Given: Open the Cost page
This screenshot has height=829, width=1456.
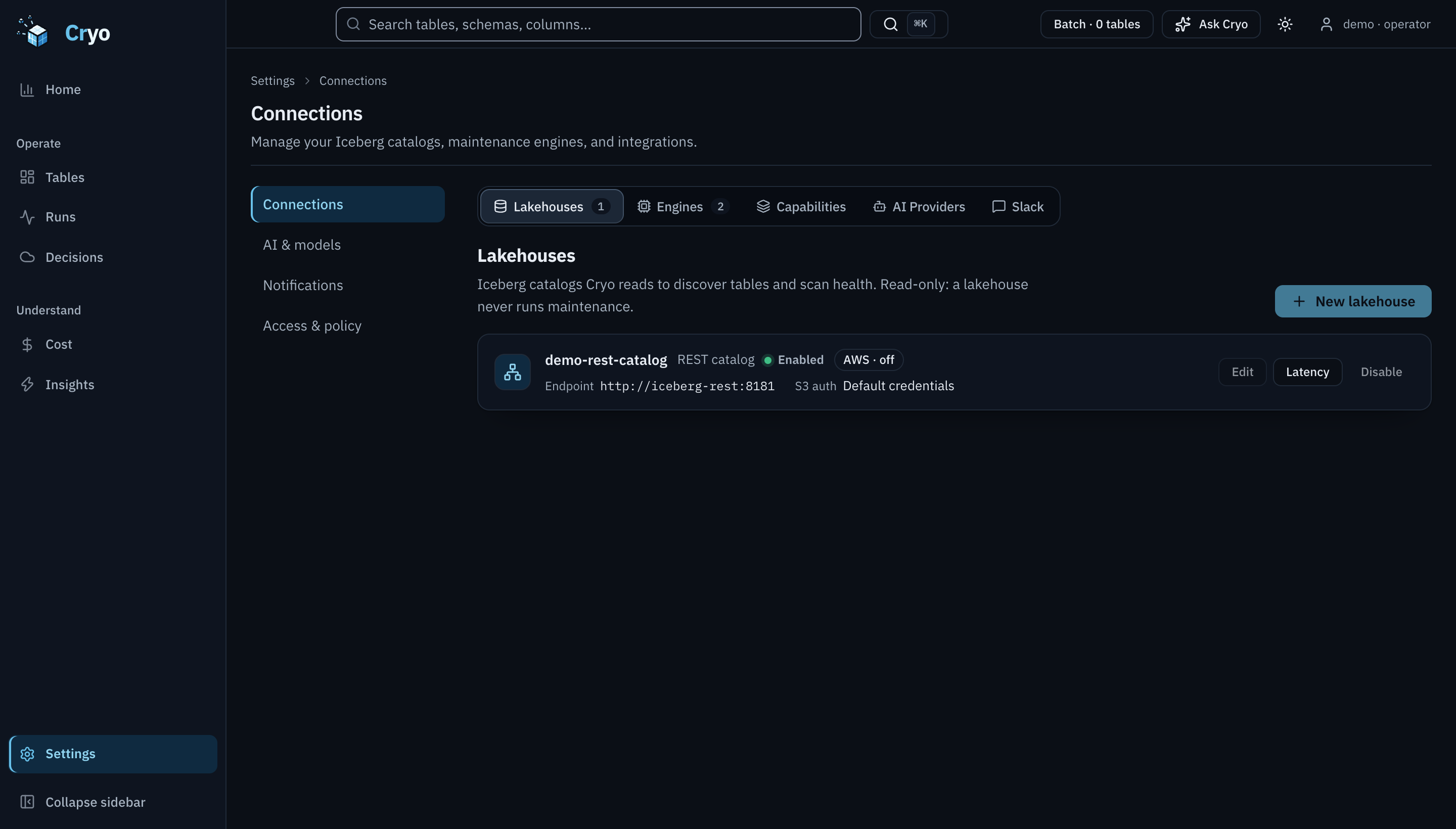Looking at the screenshot, I should pos(113,344).
